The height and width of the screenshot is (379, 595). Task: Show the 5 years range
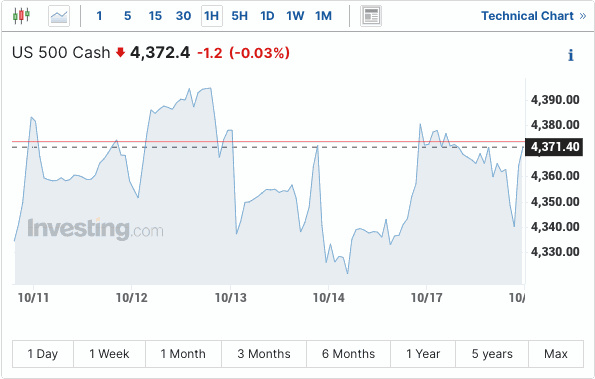point(492,354)
